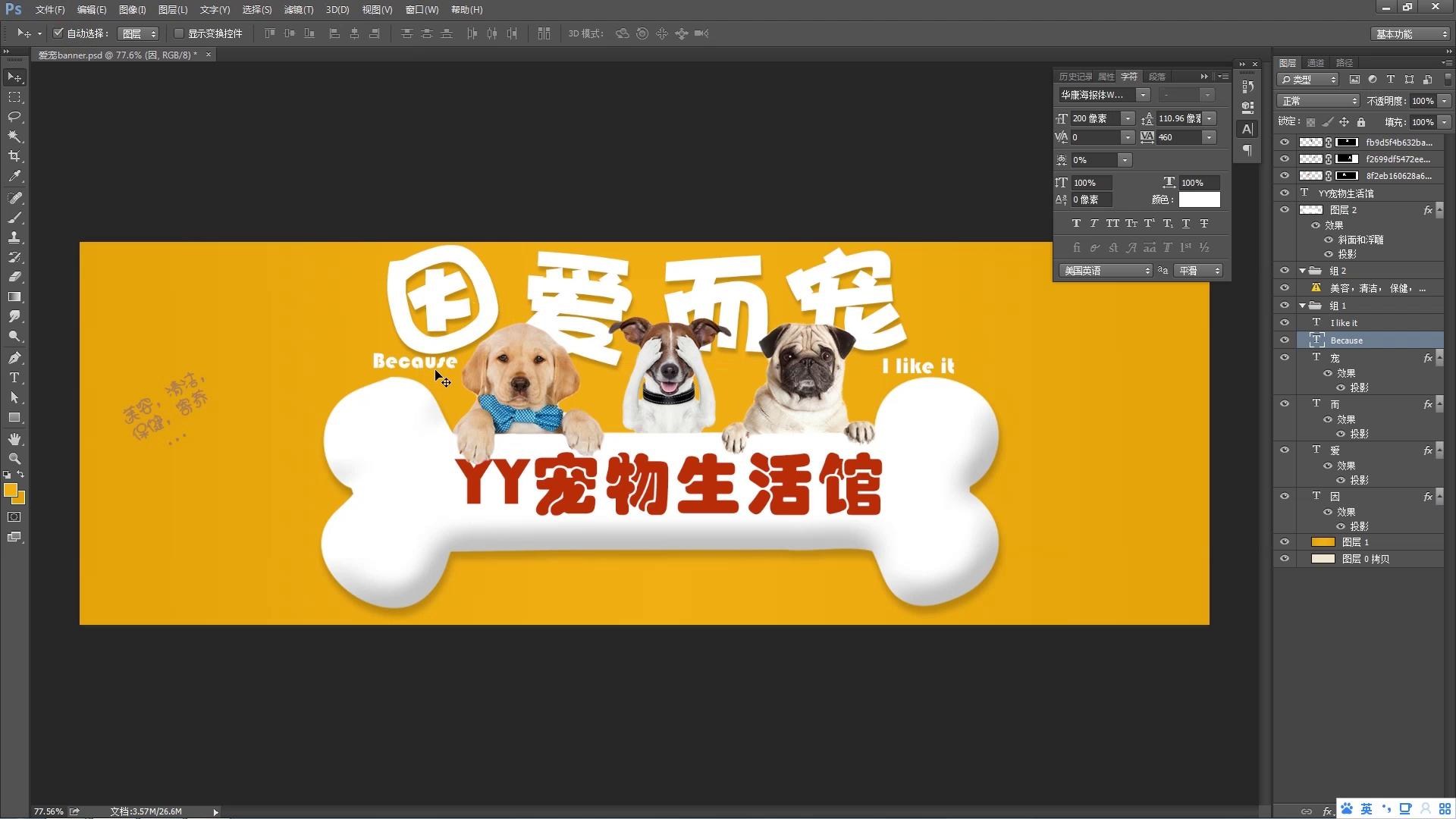Select the Hand tool

14,439
